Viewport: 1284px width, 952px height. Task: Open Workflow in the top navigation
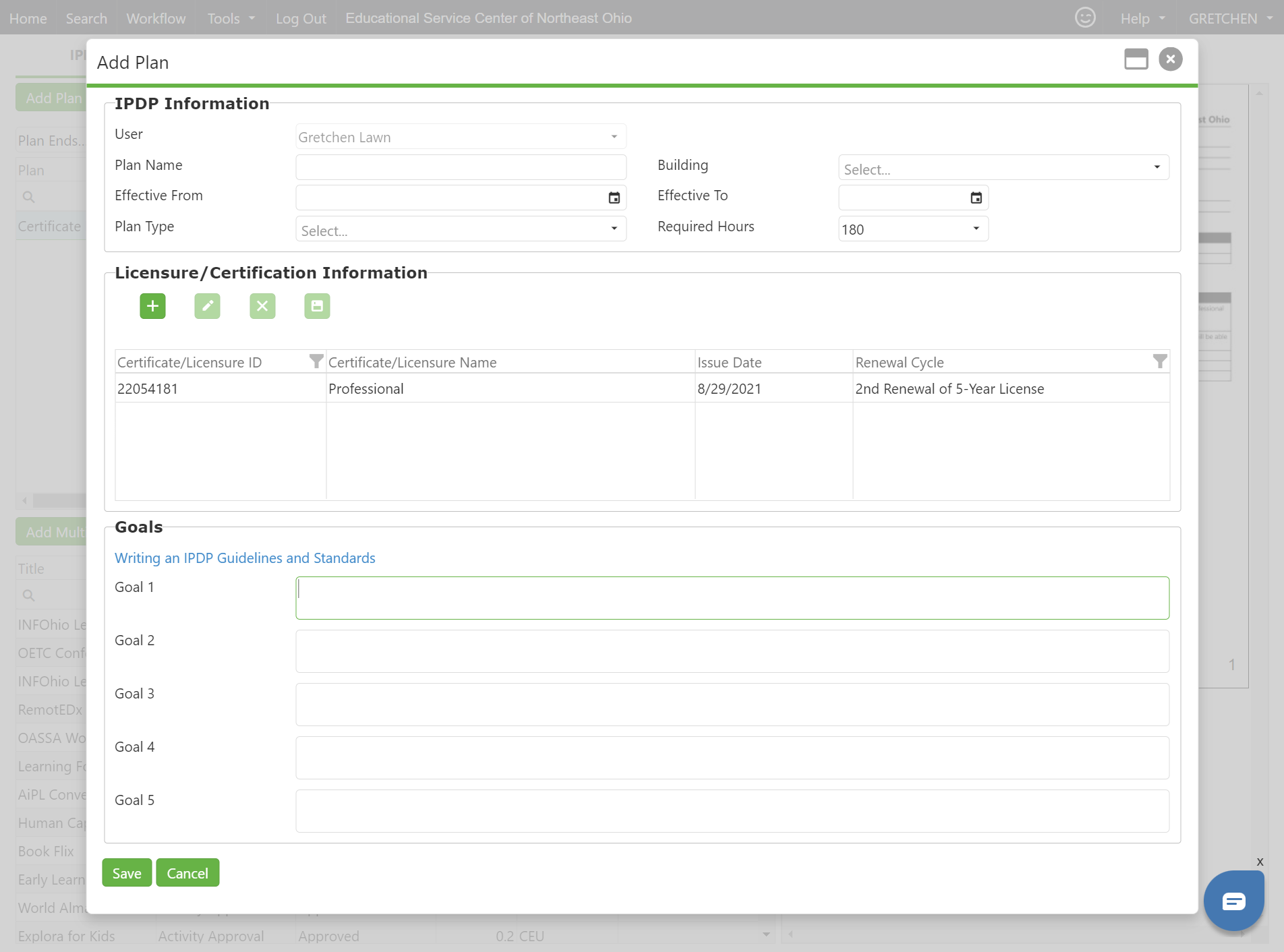point(156,18)
